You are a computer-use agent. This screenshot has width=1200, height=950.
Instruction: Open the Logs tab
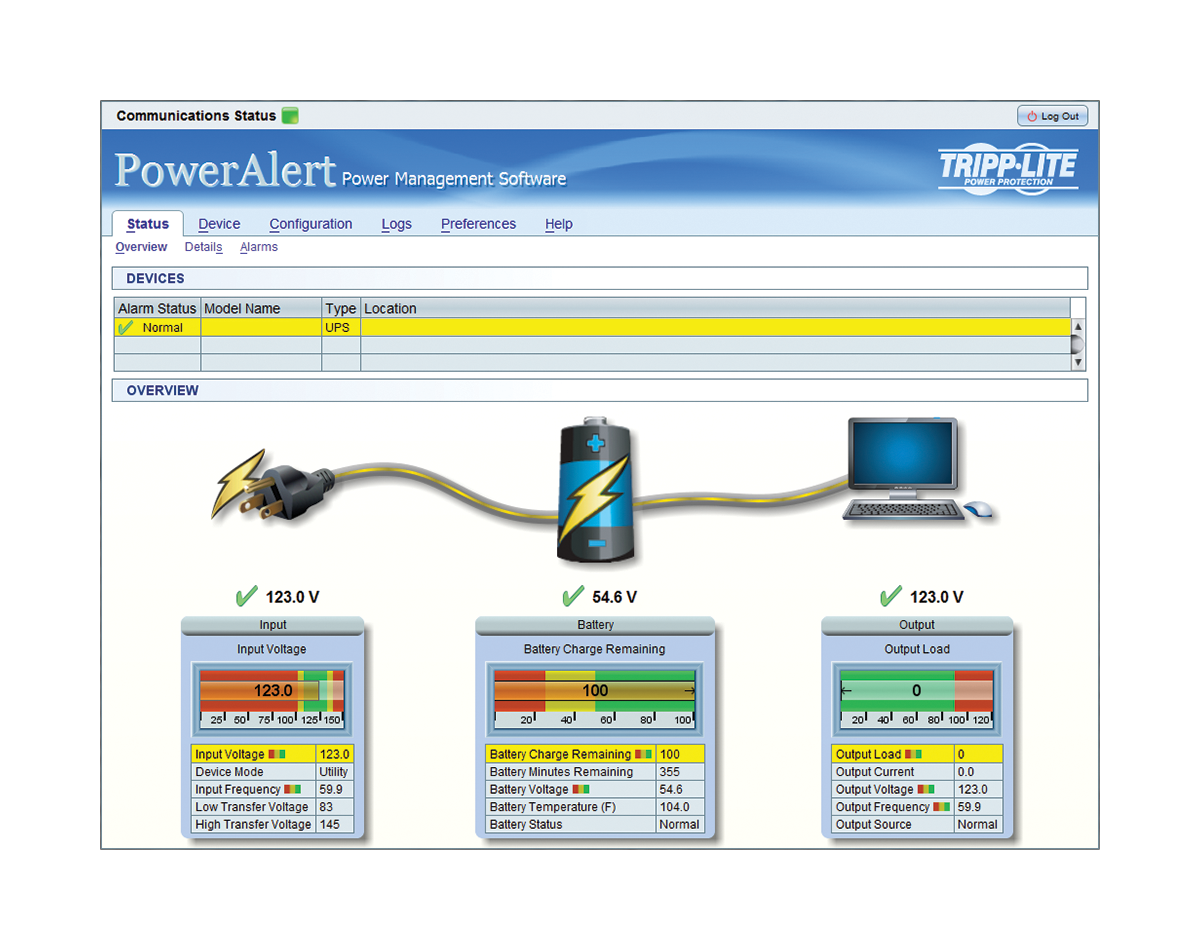pos(396,224)
